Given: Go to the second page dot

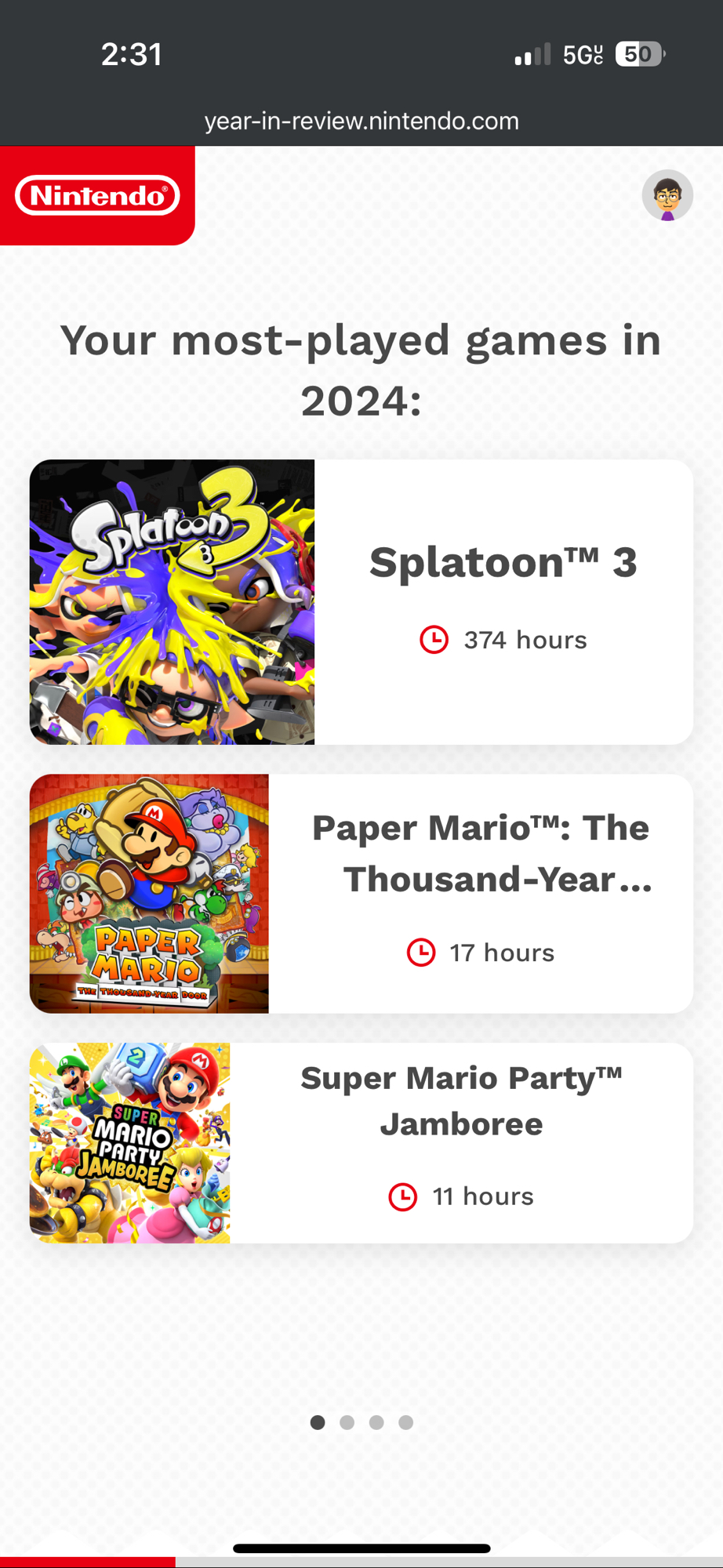Looking at the screenshot, I should click(x=347, y=1422).
